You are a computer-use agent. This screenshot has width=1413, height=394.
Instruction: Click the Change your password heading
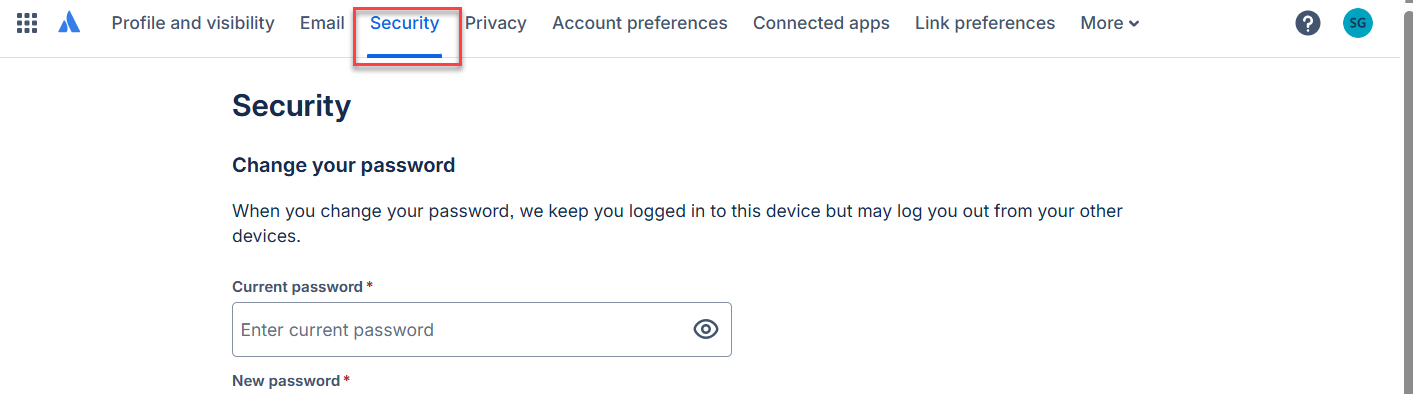pyautogui.click(x=344, y=165)
